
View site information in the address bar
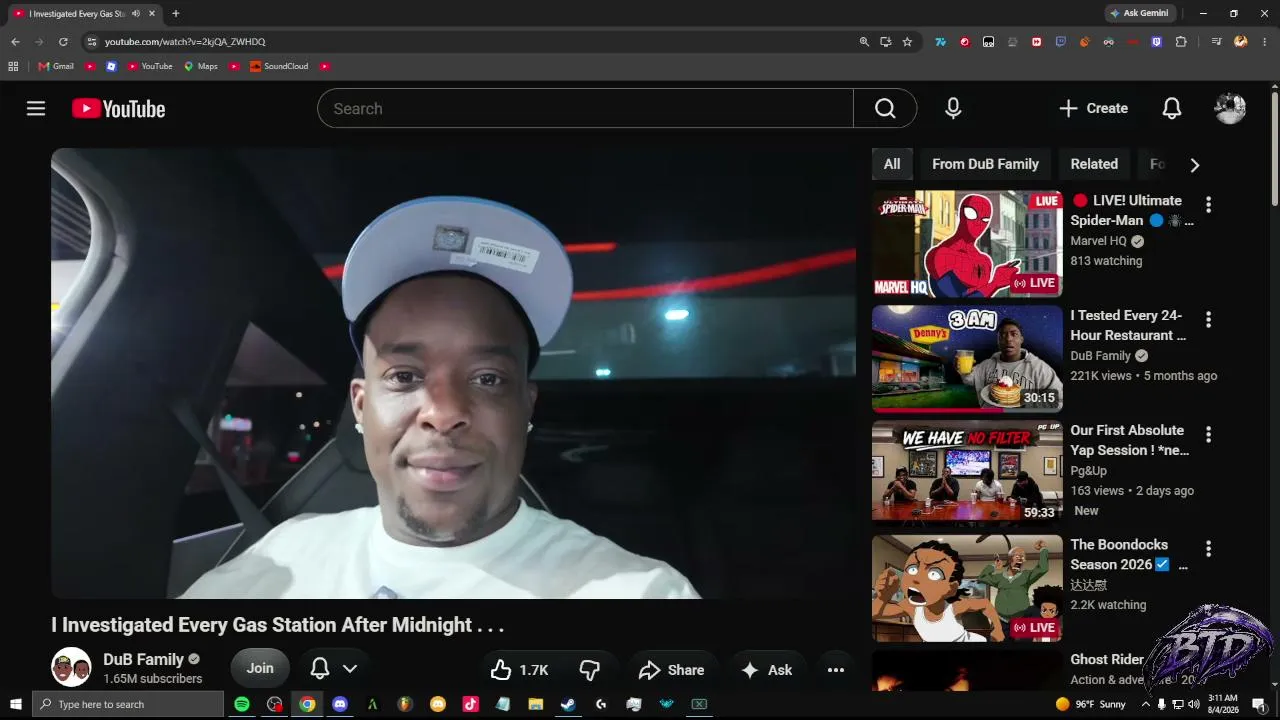91,42
